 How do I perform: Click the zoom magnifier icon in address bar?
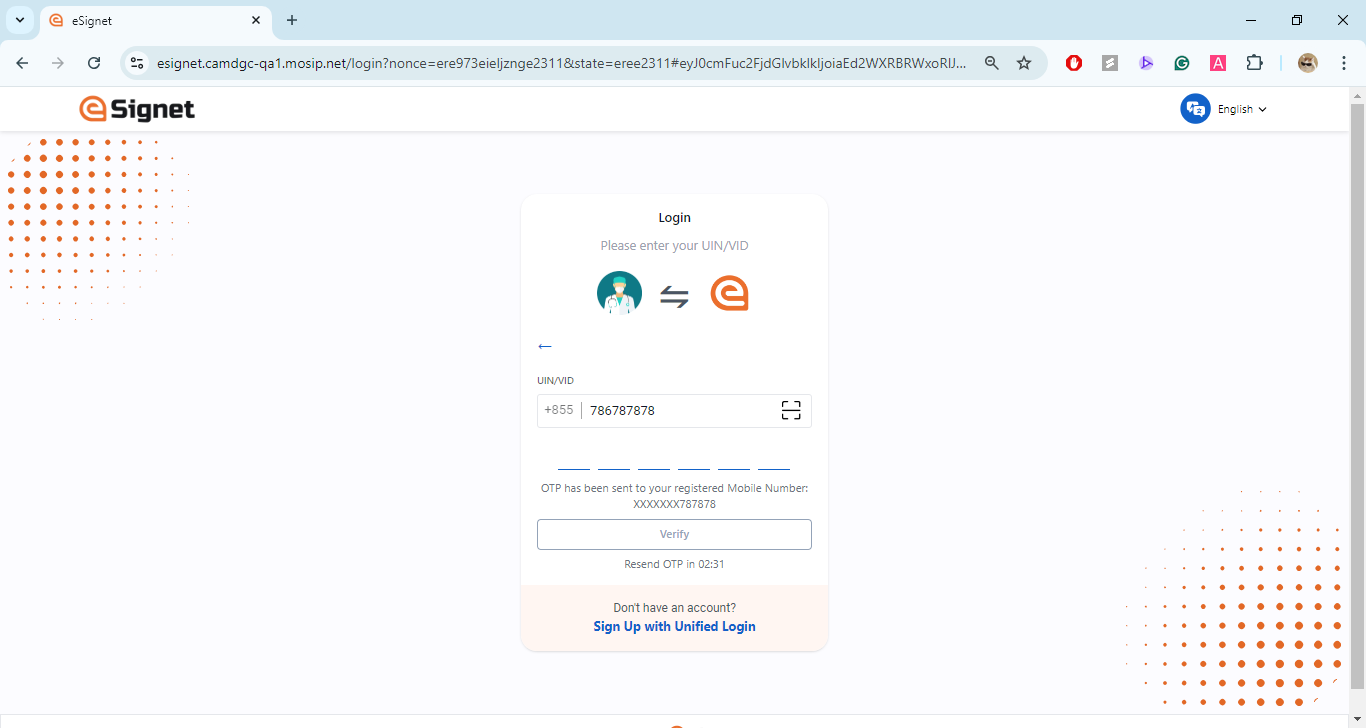[992, 63]
